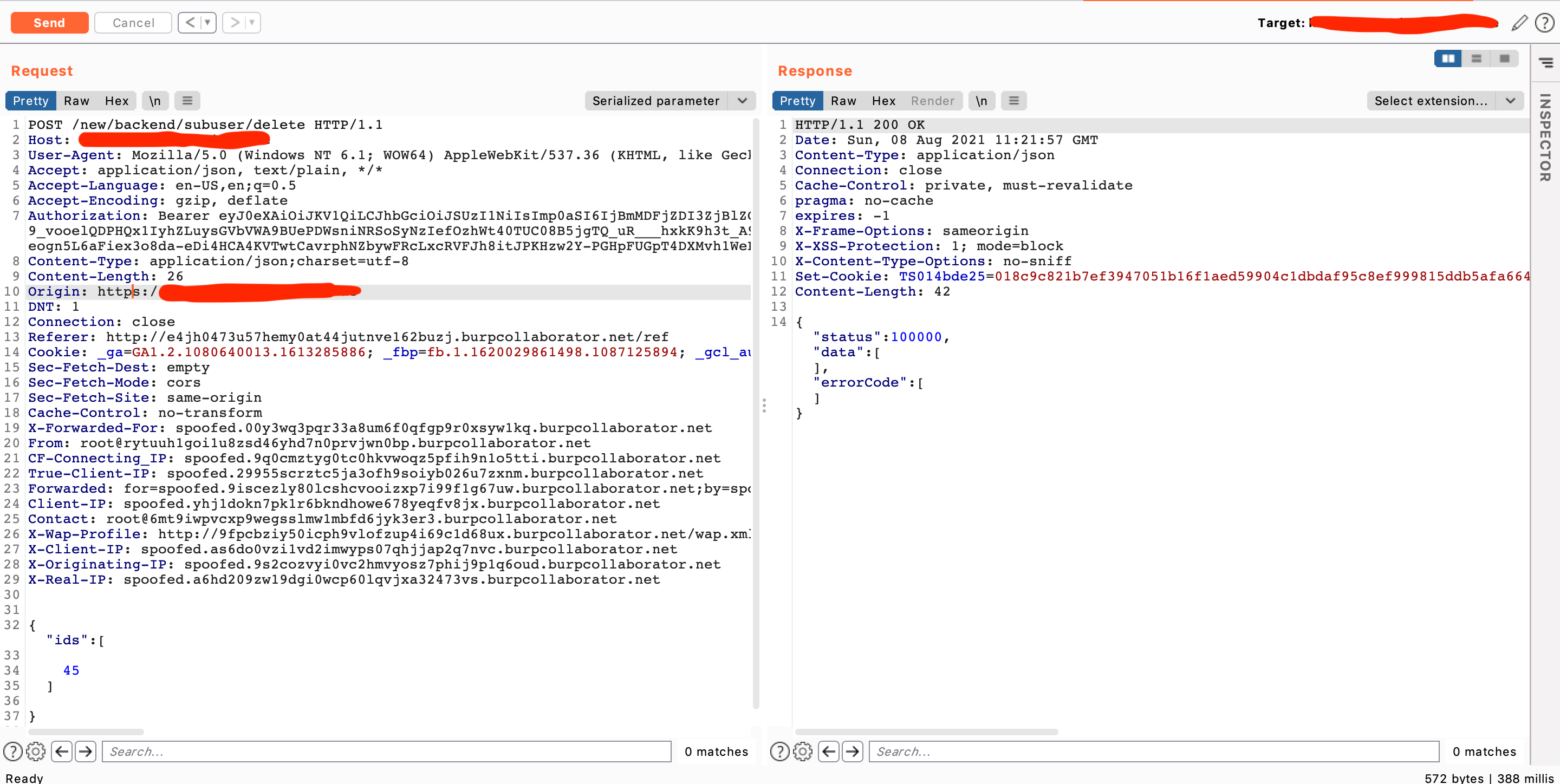Focus the request Search input field
This screenshot has height=784, width=1560.
point(386,752)
